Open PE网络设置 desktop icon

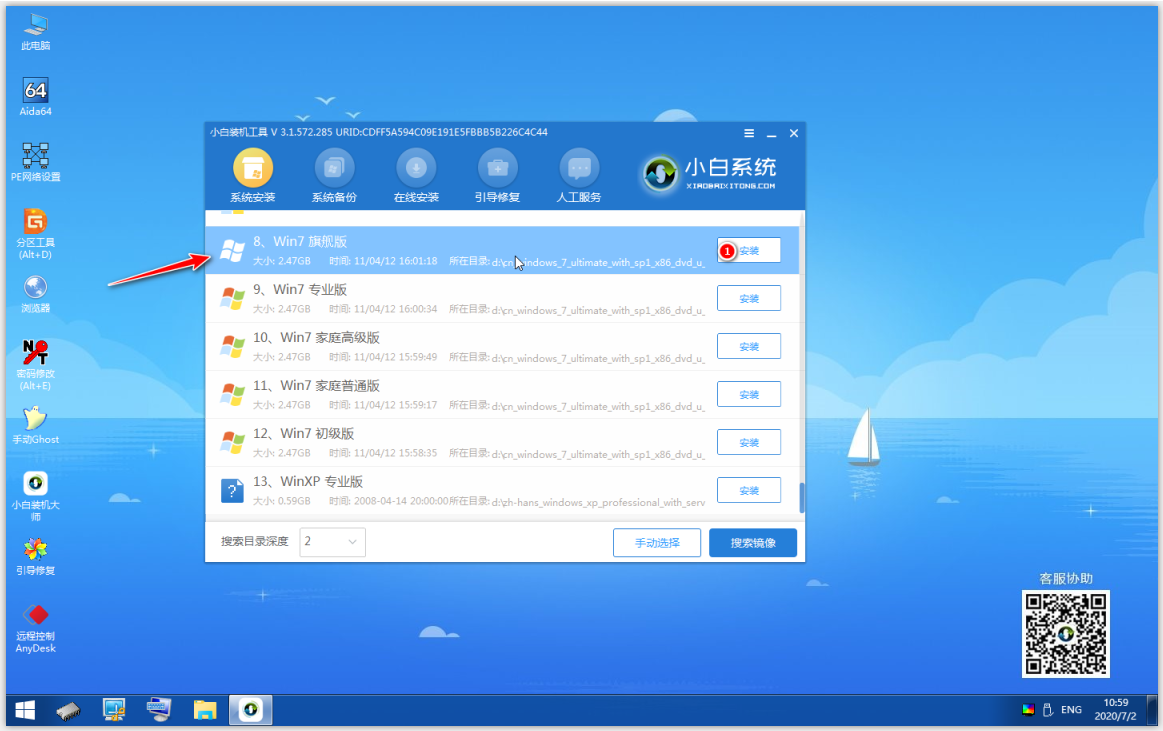click(36, 162)
